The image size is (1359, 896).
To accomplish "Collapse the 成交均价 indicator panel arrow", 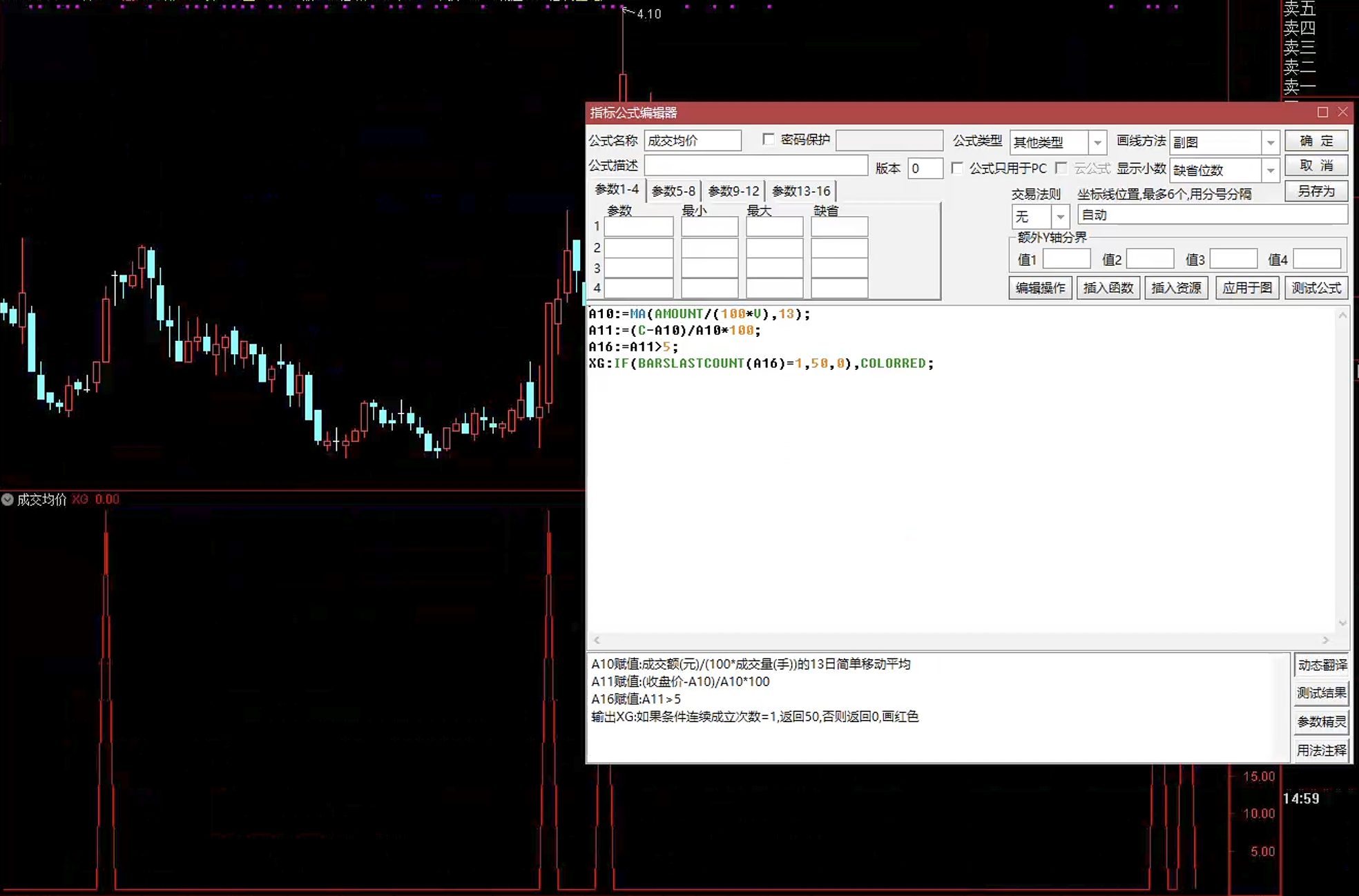I will [8, 499].
